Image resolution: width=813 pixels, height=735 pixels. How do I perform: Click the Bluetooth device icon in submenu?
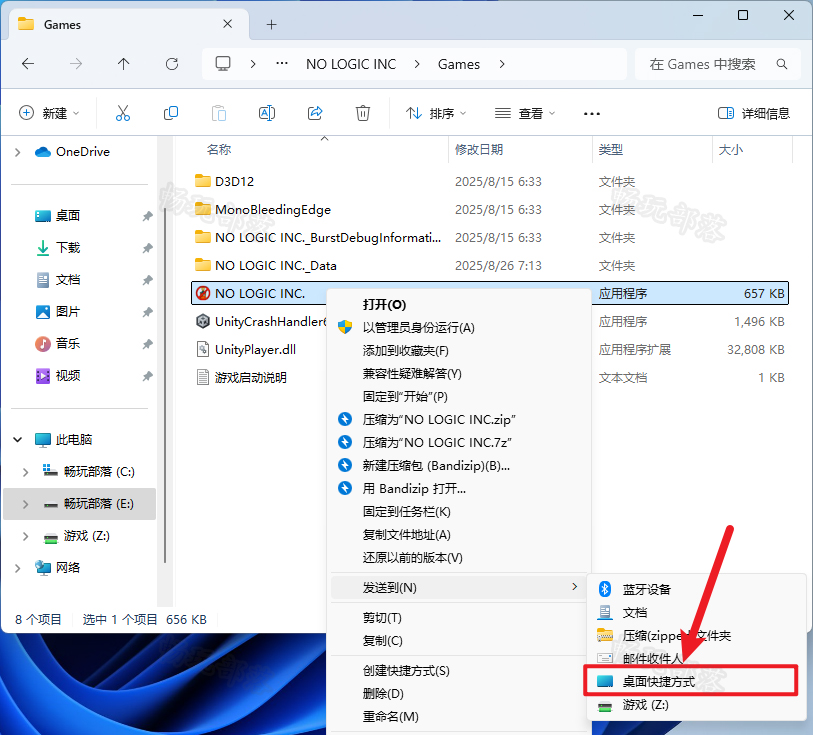coord(605,589)
